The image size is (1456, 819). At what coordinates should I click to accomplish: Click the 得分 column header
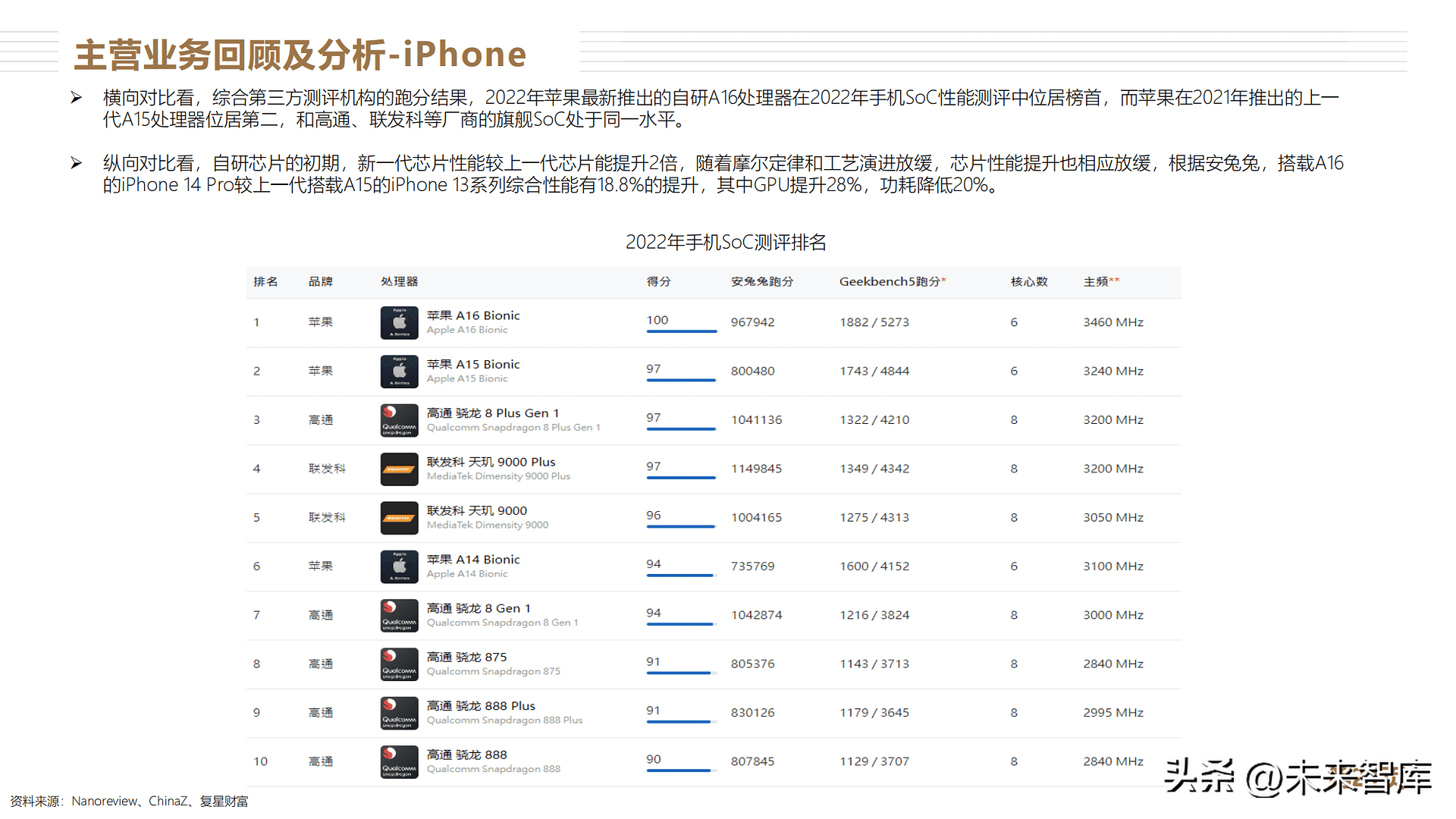[658, 281]
